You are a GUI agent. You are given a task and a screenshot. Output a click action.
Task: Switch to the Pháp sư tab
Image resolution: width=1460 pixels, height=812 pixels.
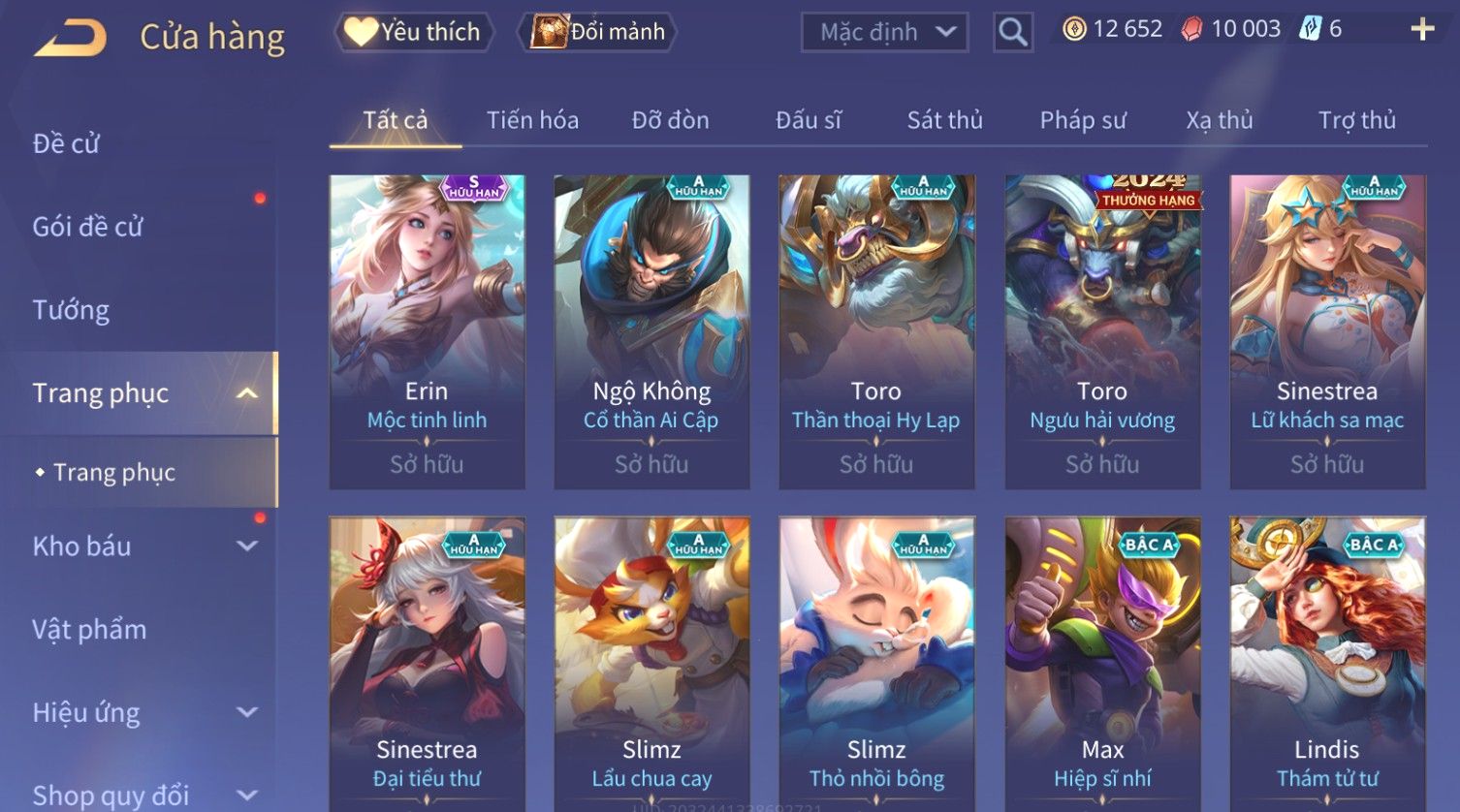[x=1083, y=120]
